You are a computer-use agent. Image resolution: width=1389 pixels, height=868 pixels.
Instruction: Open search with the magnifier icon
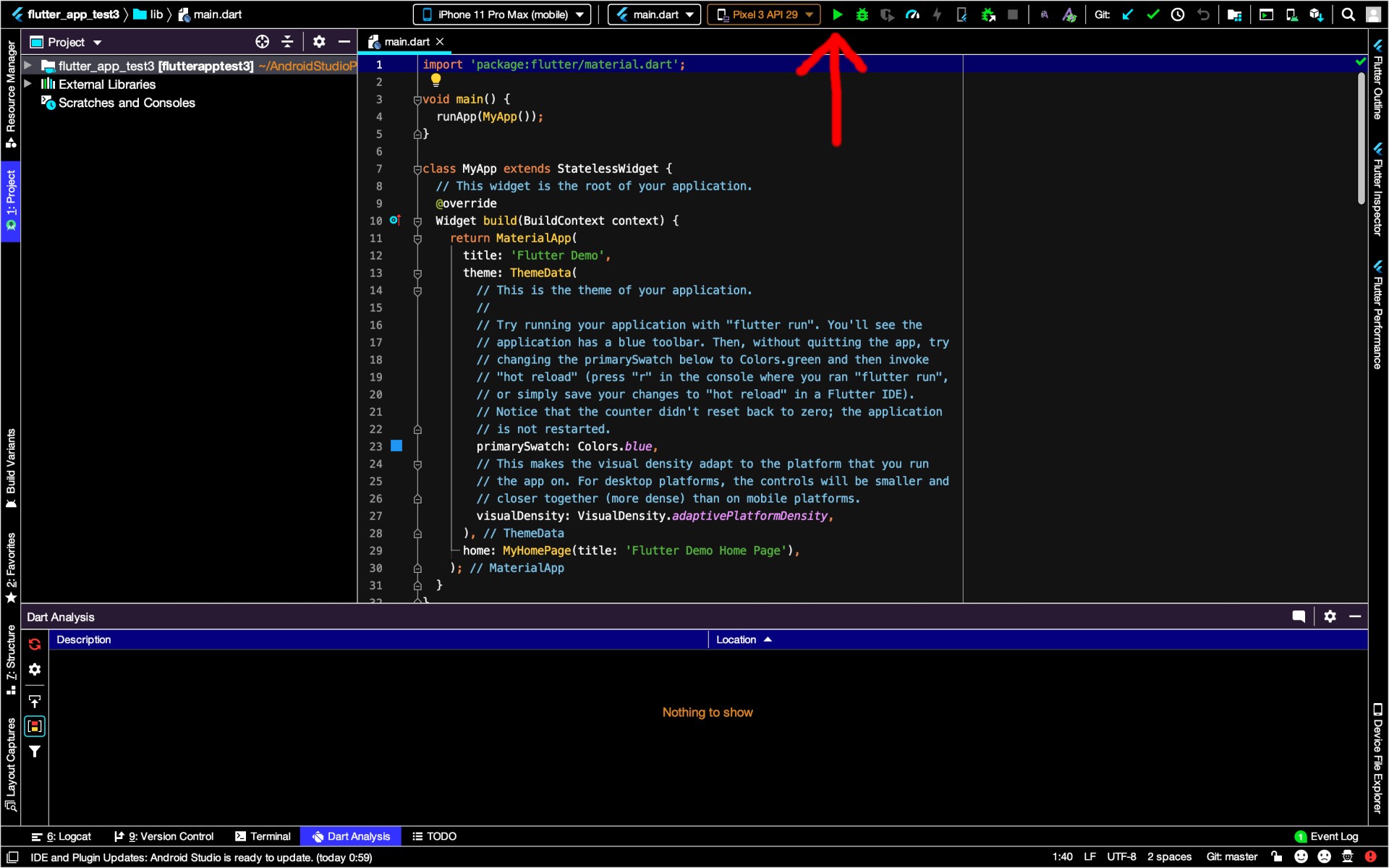(x=1348, y=14)
